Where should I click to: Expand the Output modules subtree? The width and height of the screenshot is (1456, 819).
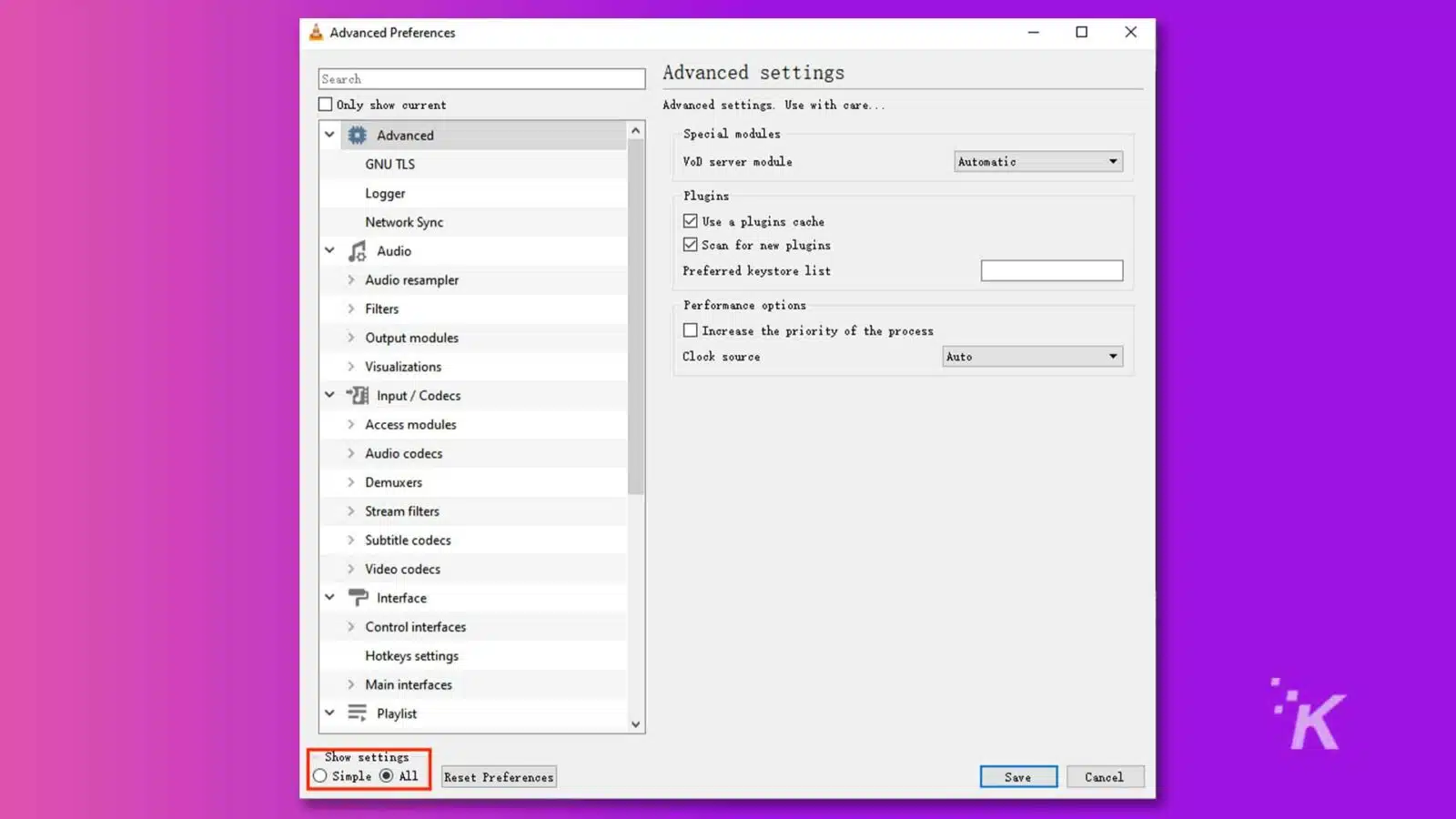pyautogui.click(x=351, y=338)
